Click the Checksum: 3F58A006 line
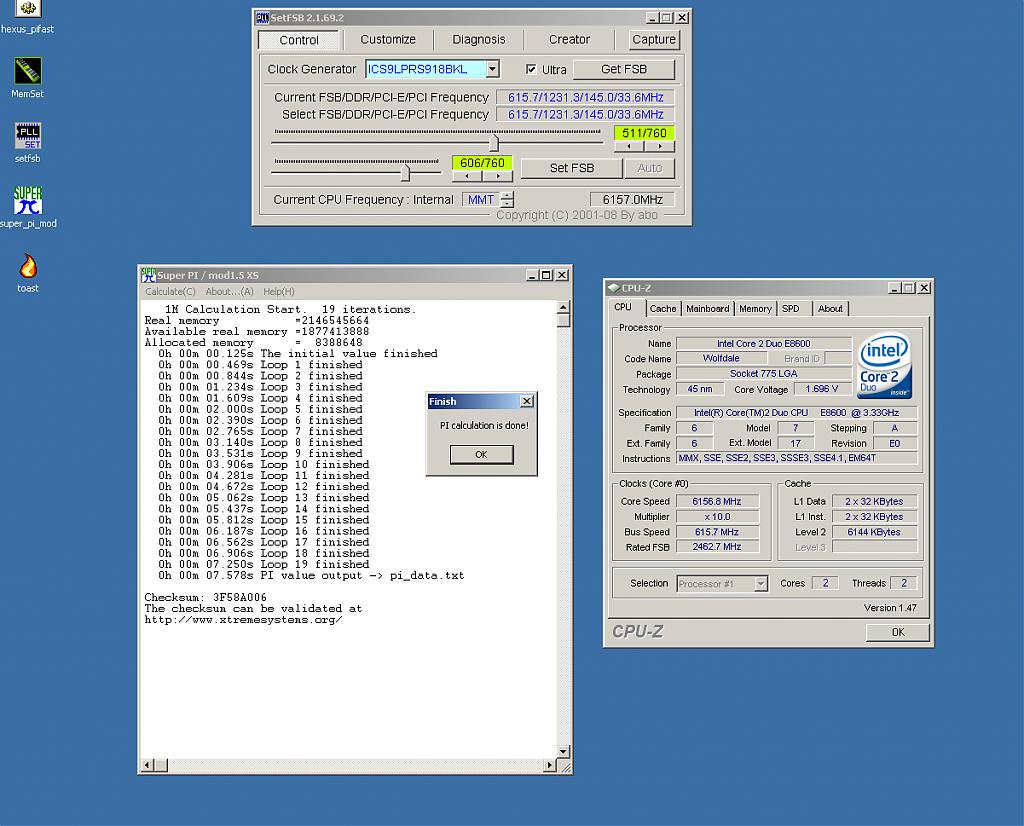The width and height of the screenshot is (1024, 826). [205, 597]
